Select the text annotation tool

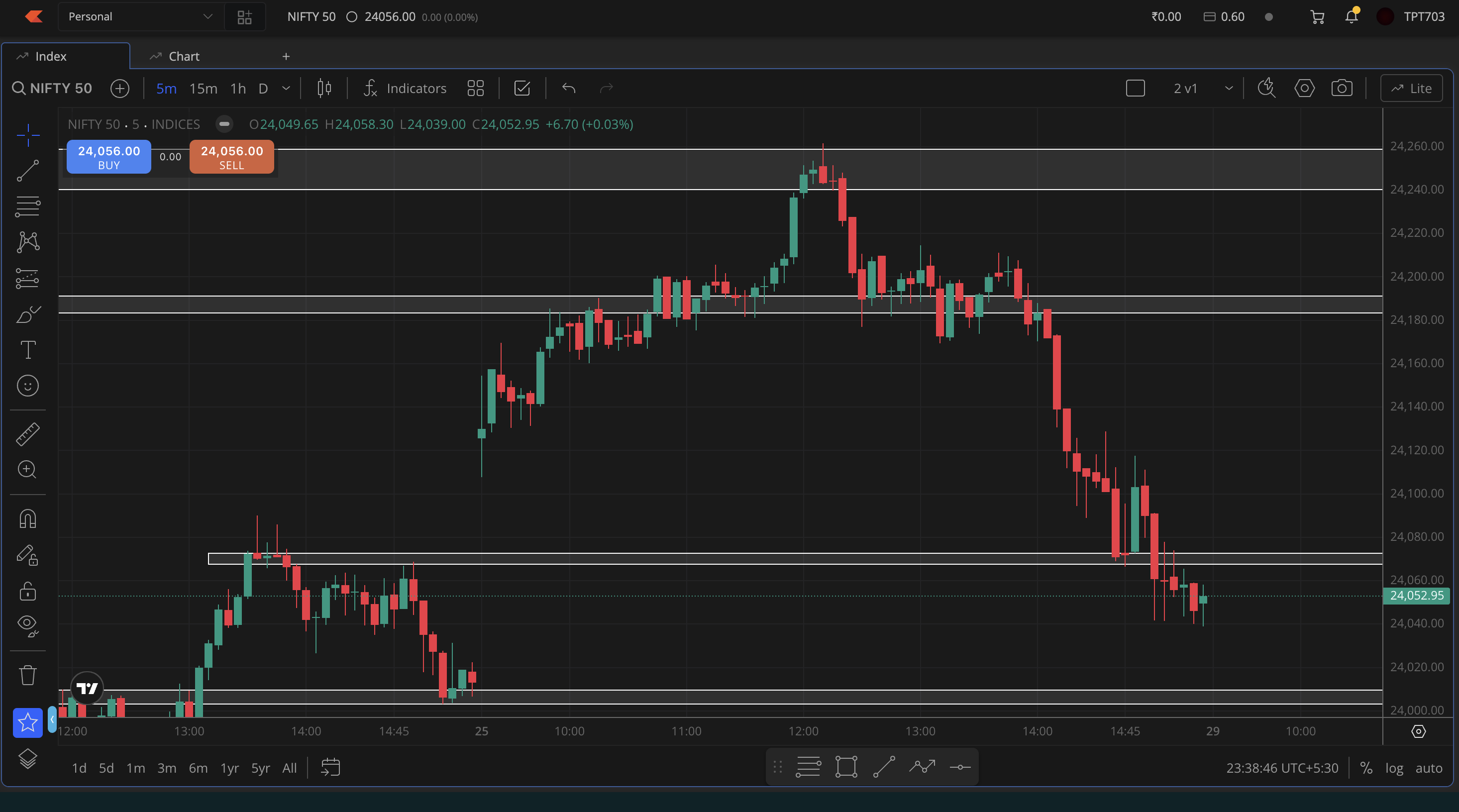28,350
